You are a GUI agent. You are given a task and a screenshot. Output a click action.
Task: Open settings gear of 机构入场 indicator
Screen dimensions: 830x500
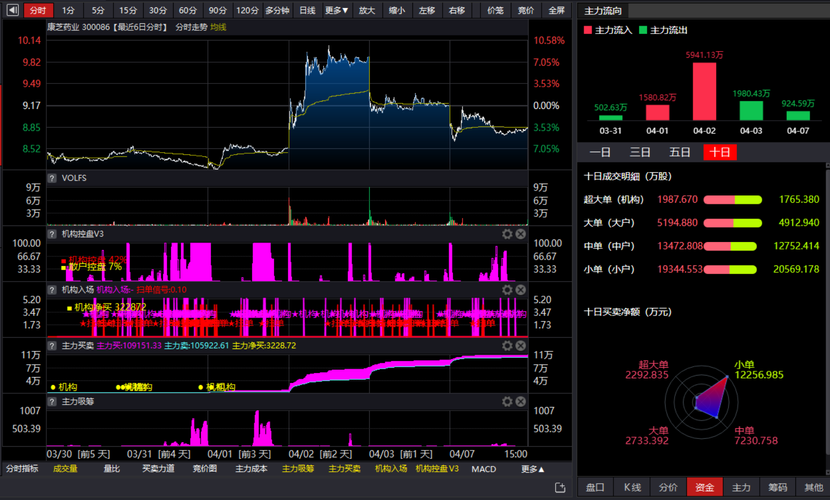507,289
